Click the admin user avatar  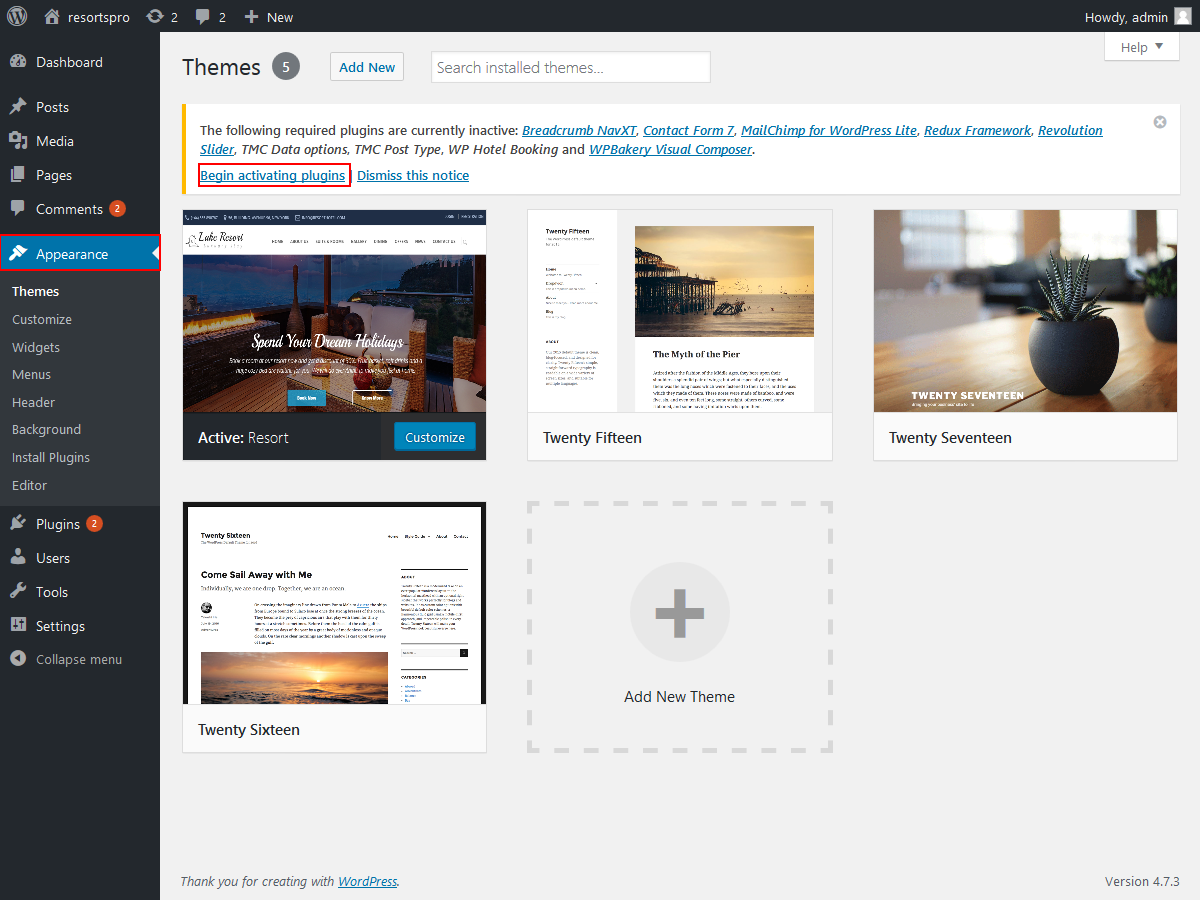point(1182,17)
